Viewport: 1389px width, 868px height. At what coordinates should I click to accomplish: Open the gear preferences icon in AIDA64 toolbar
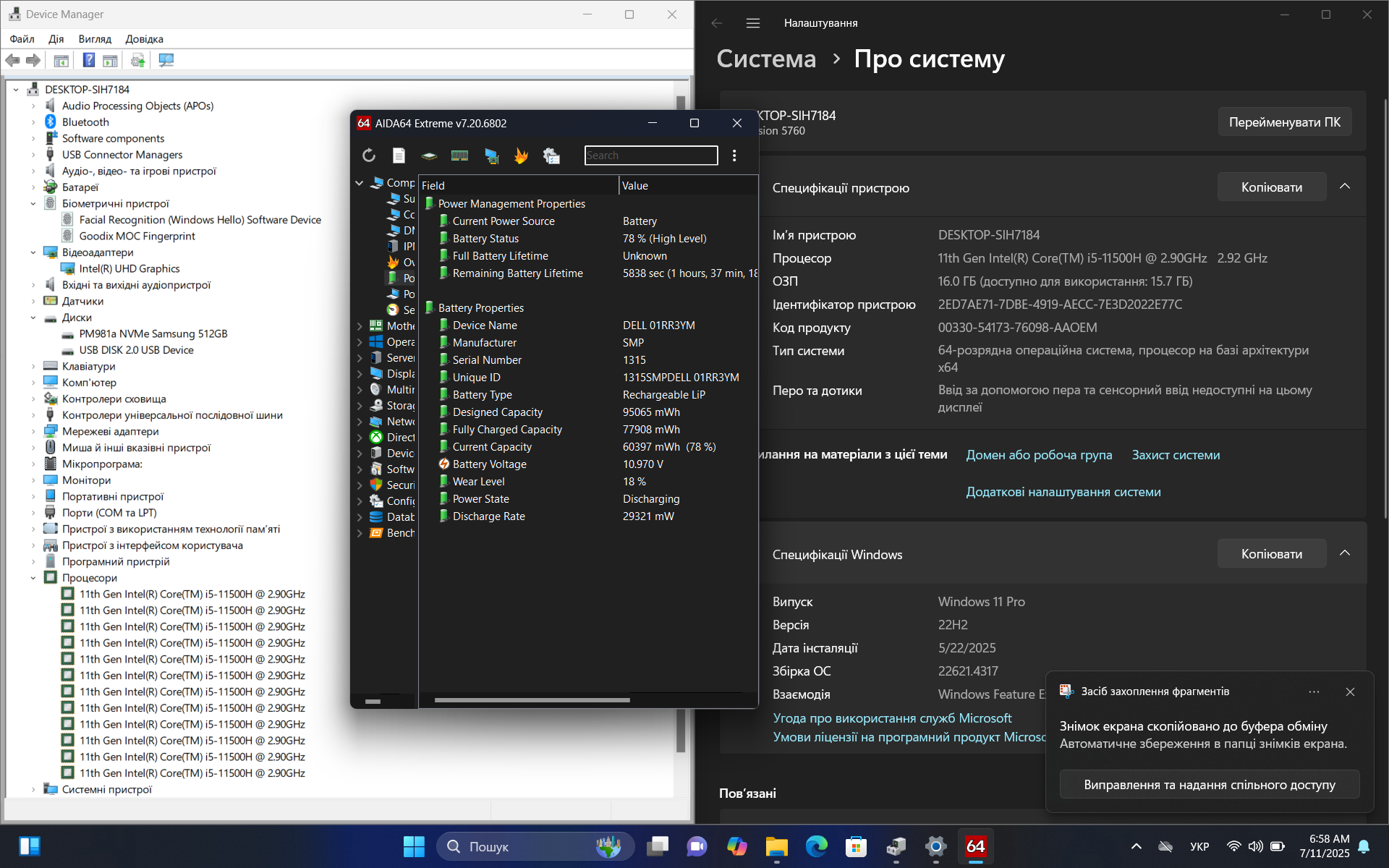click(551, 156)
